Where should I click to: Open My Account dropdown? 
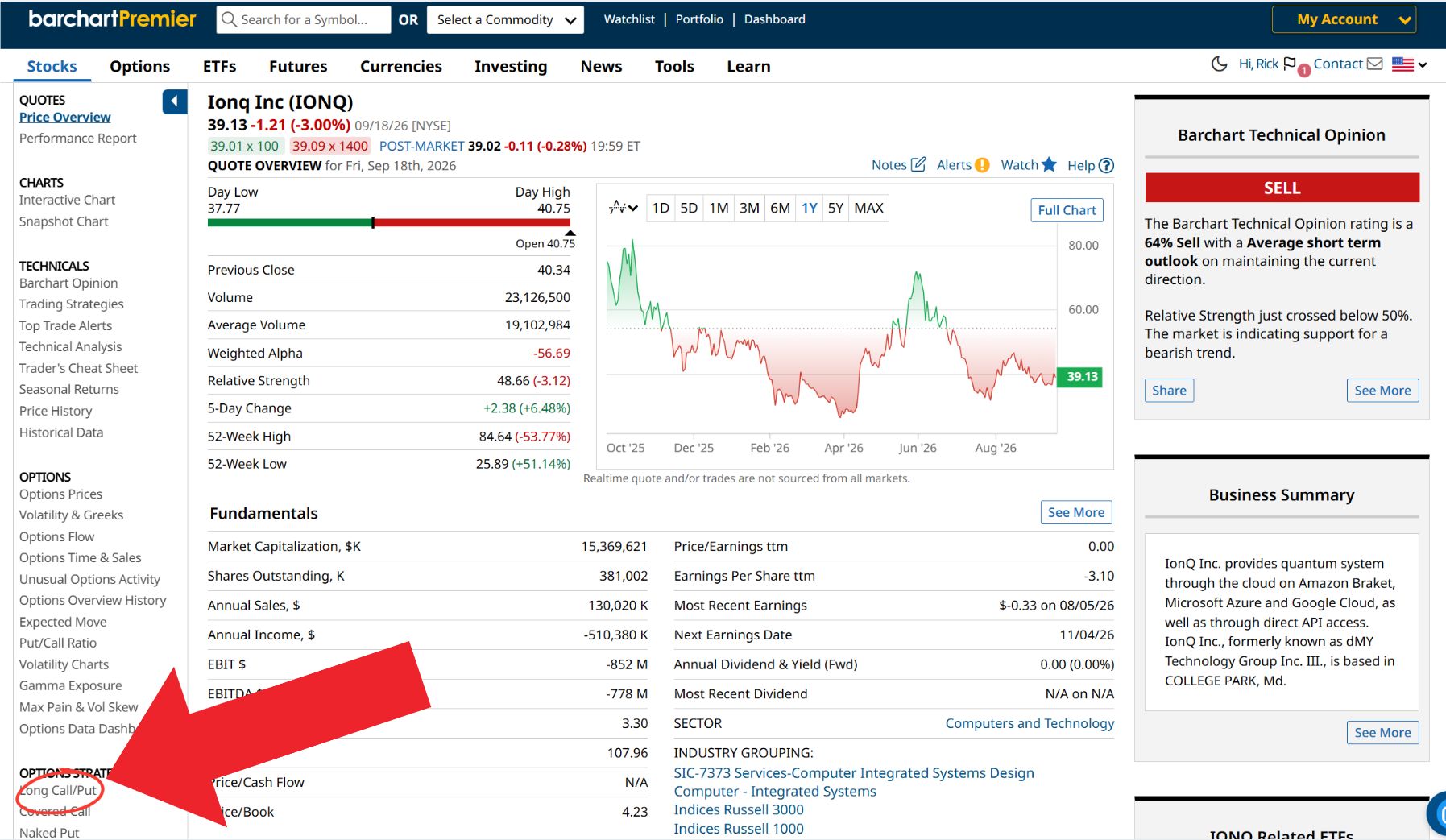(x=1344, y=19)
